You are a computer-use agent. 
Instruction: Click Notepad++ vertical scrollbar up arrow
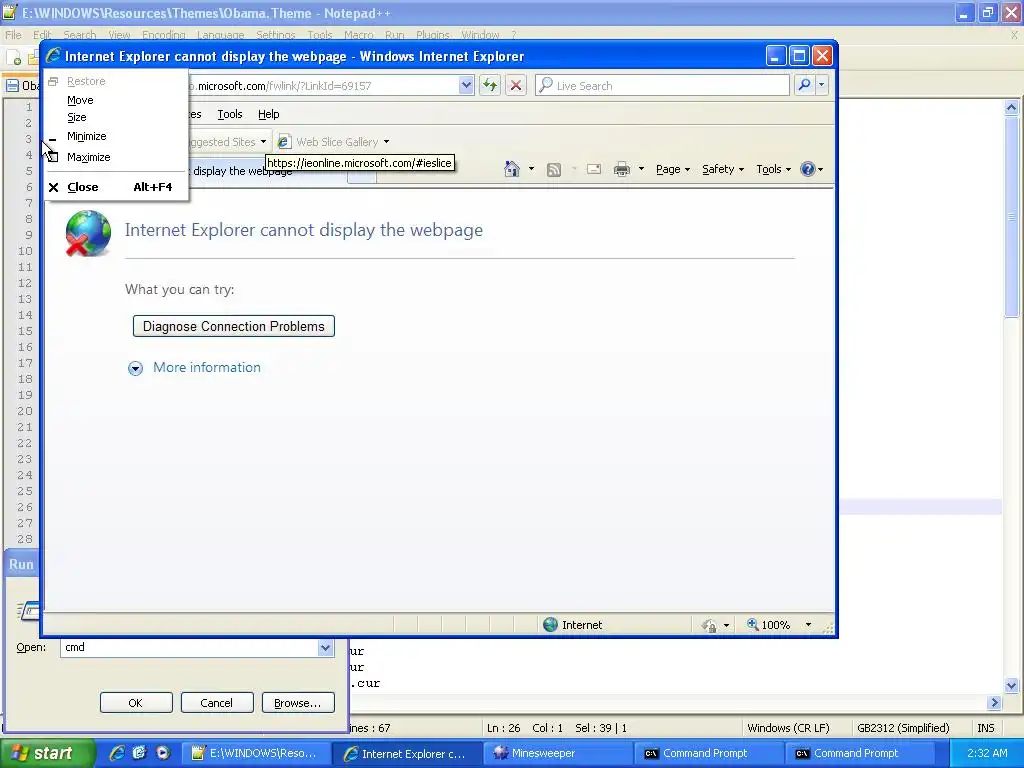[1011, 108]
